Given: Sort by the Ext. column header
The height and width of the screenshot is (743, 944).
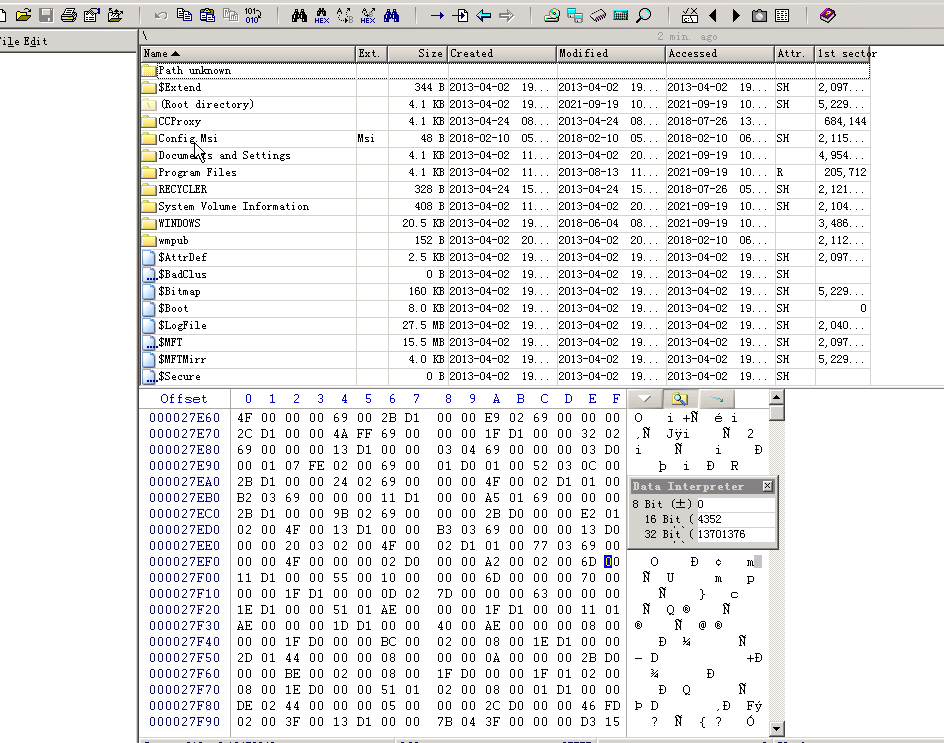Looking at the screenshot, I should click(x=371, y=54).
